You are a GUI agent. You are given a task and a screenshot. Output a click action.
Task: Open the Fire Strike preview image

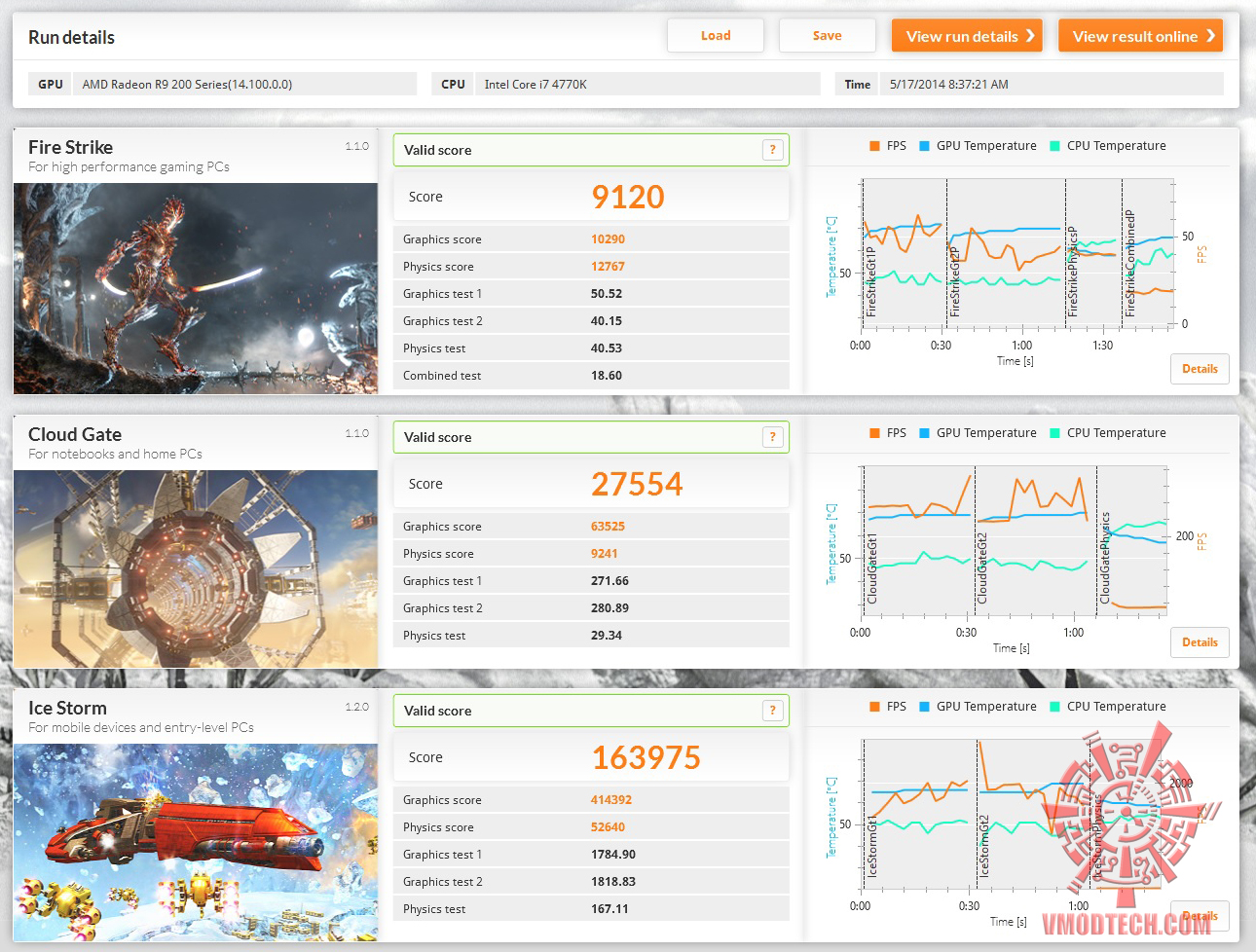(196, 288)
